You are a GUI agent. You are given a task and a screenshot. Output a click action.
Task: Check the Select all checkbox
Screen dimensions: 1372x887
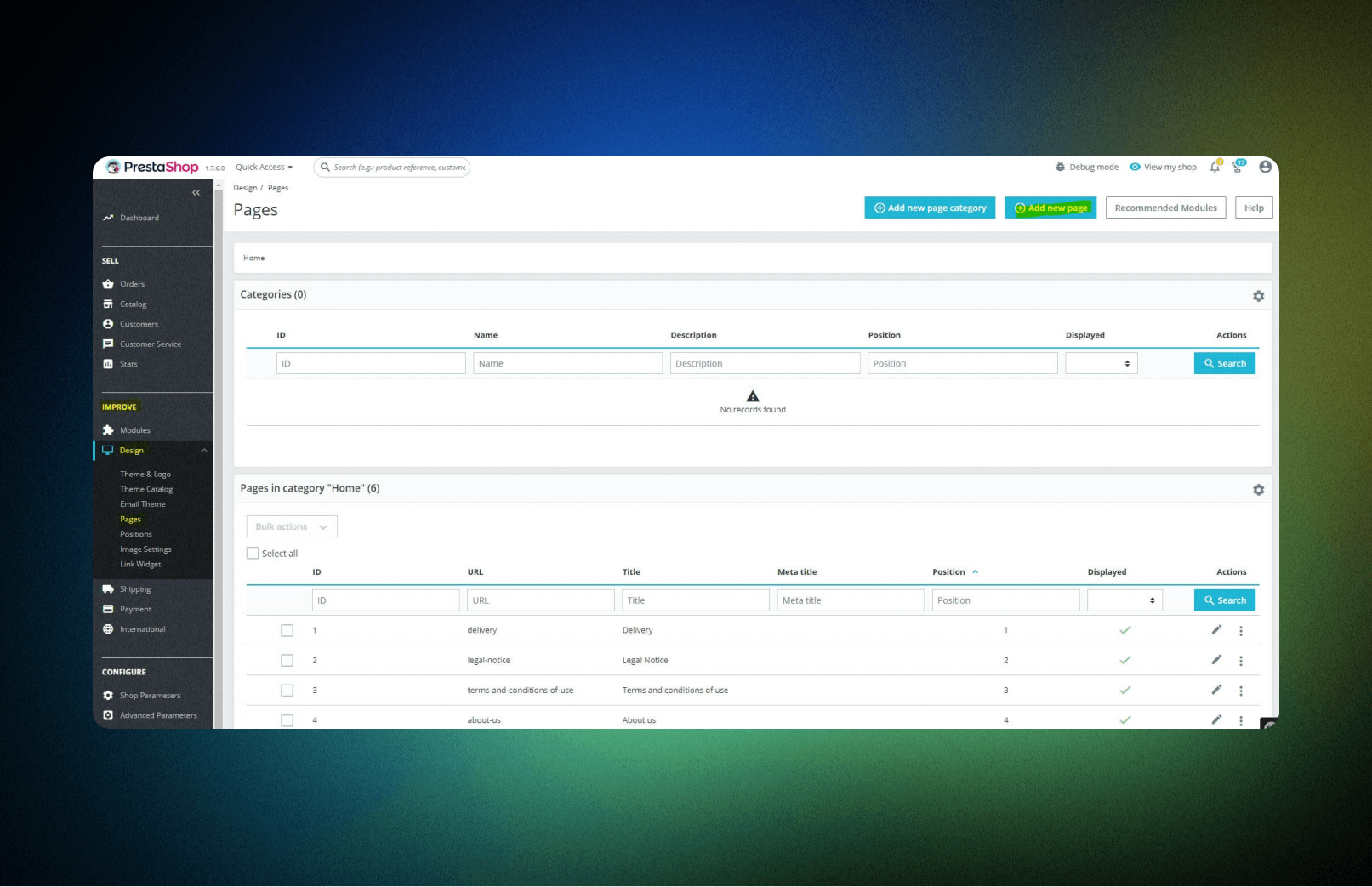tap(253, 553)
